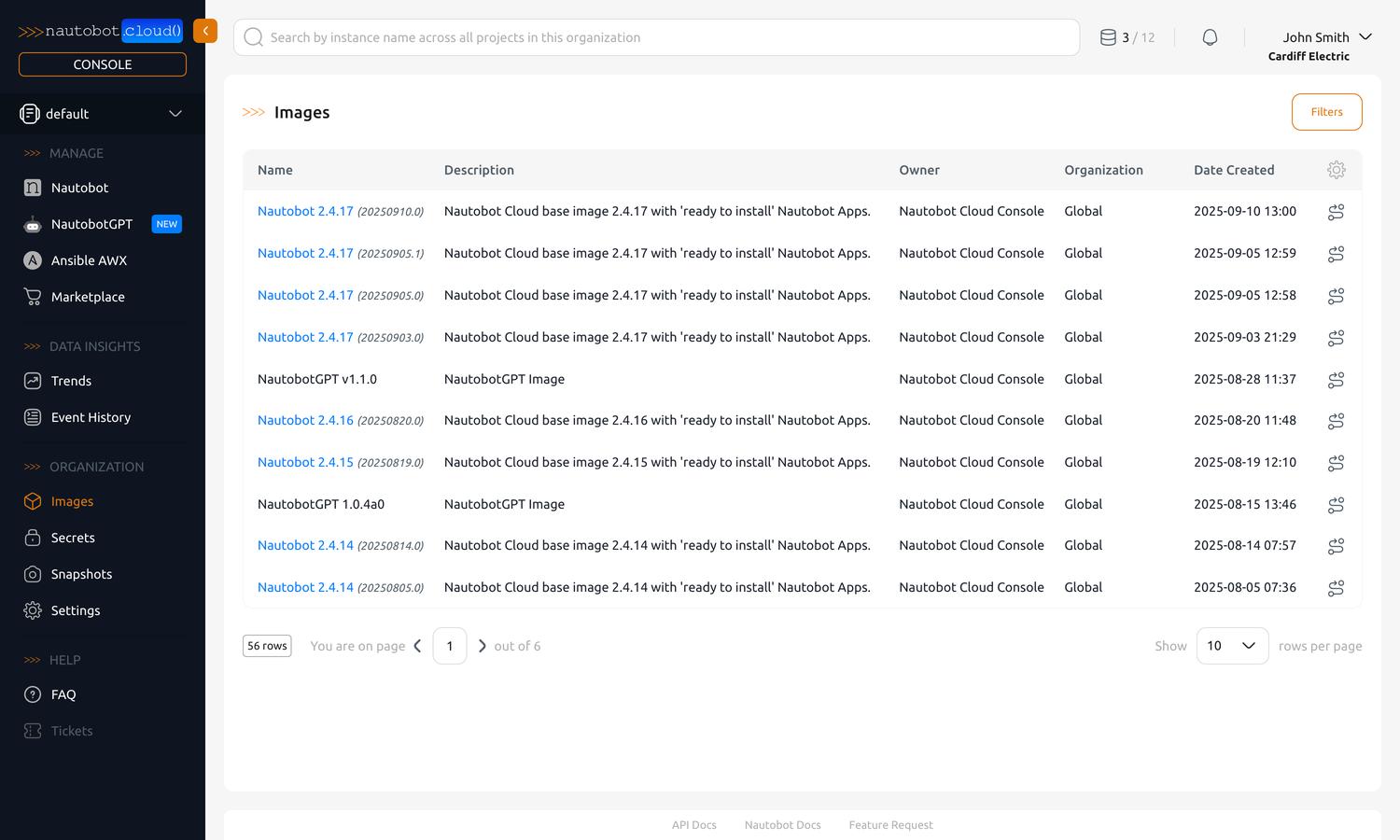
Task: Open table column settings gear icon
Action: pyautogui.click(x=1336, y=170)
